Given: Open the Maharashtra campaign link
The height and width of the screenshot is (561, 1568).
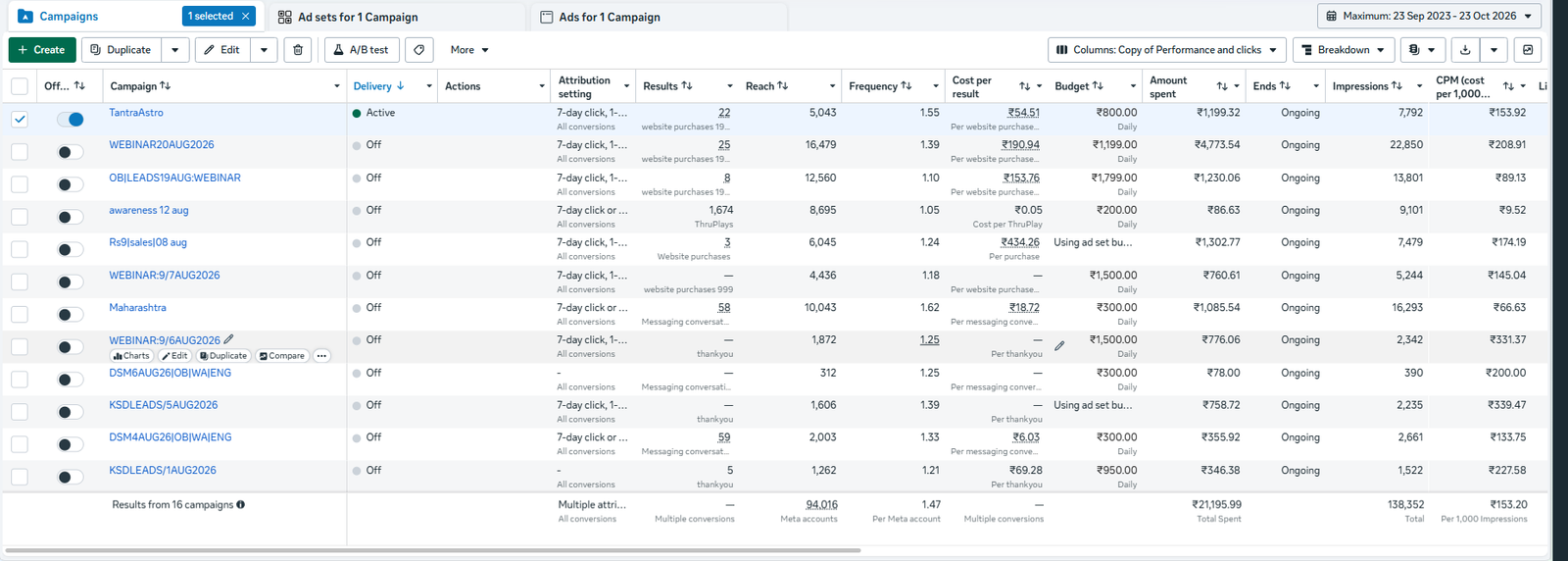Looking at the screenshot, I should coord(137,308).
